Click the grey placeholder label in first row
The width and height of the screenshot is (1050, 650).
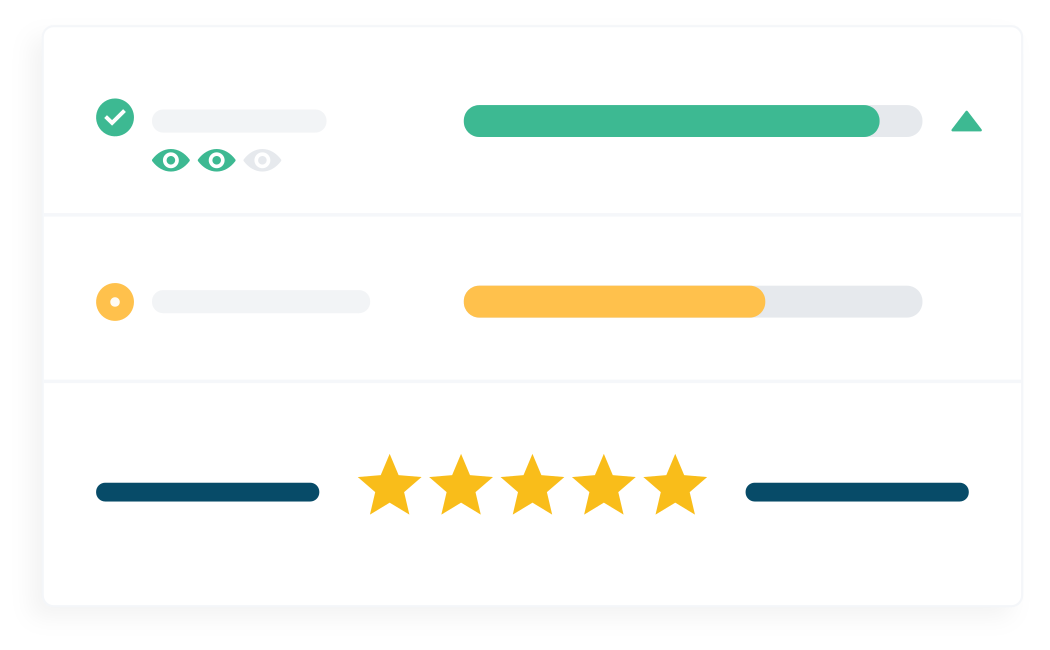coord(239,121)
